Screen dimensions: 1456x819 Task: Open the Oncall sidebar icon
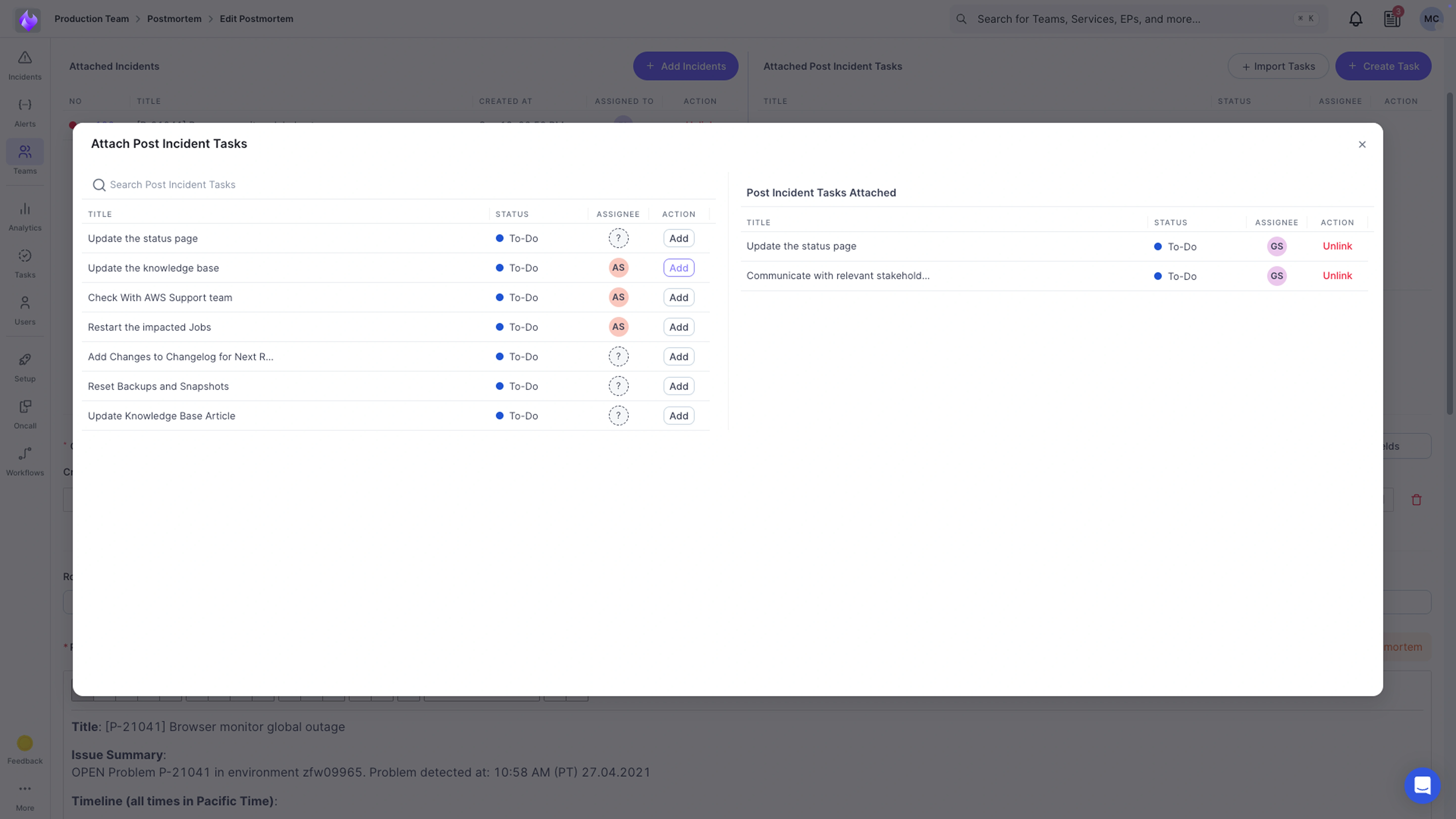click(x=25, y=414)
